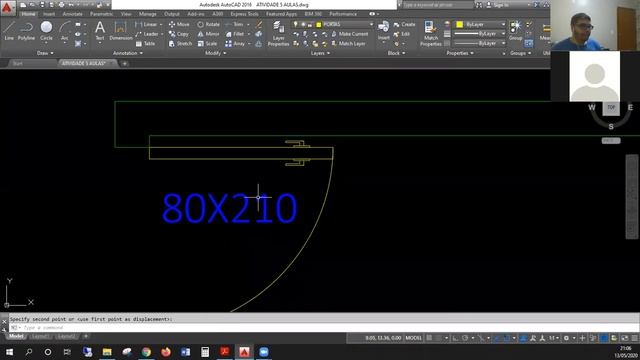Toggle MODEL space button in status bar
640x360 pixels.
[x=413, y=338]
